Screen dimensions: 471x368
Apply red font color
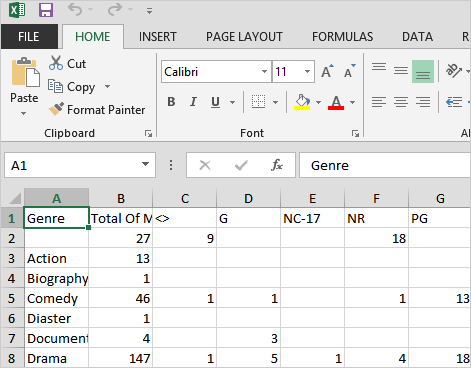point(336,102)
